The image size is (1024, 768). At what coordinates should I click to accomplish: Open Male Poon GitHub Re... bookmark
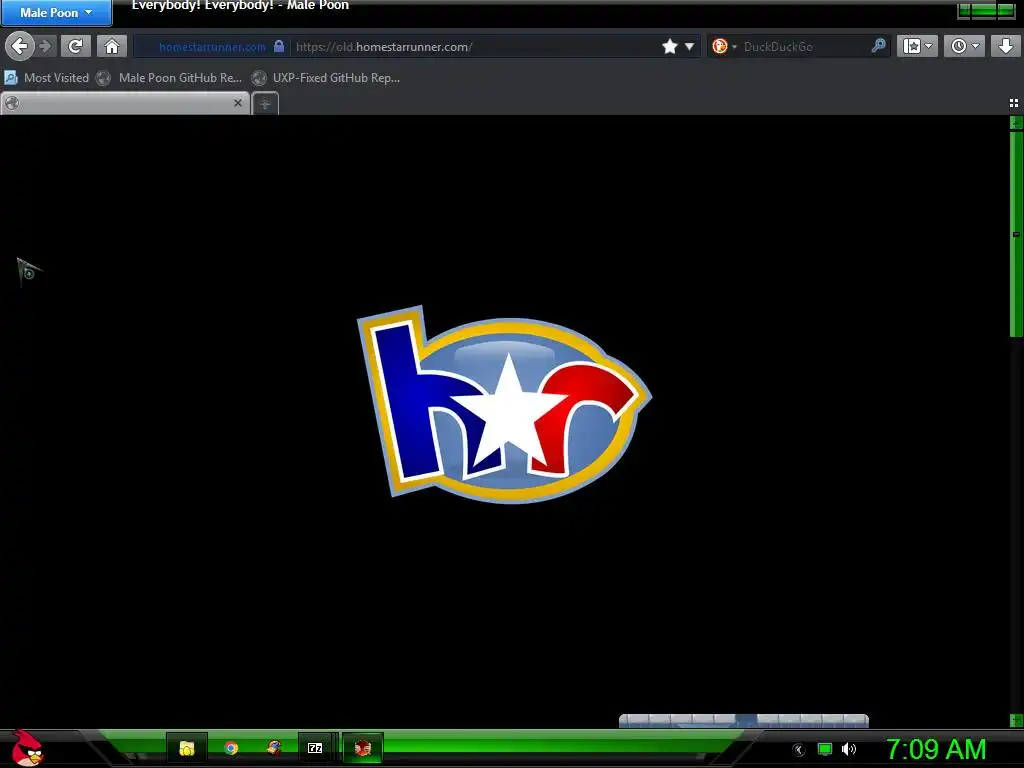coord(169,78)
